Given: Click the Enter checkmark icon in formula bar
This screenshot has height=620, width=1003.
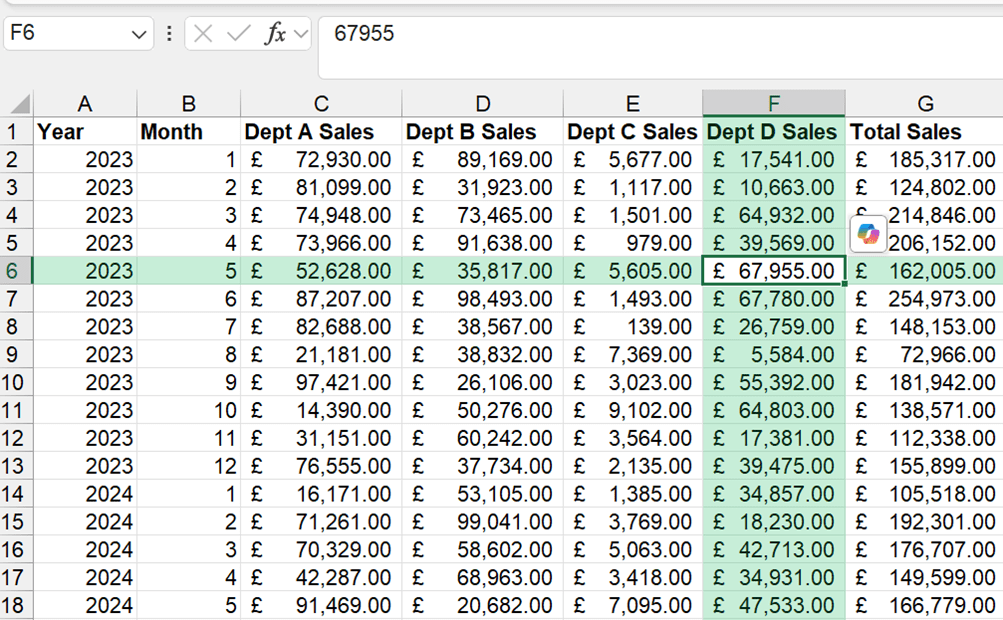Looking at the screenshot, I should click(x=238, y=34).
